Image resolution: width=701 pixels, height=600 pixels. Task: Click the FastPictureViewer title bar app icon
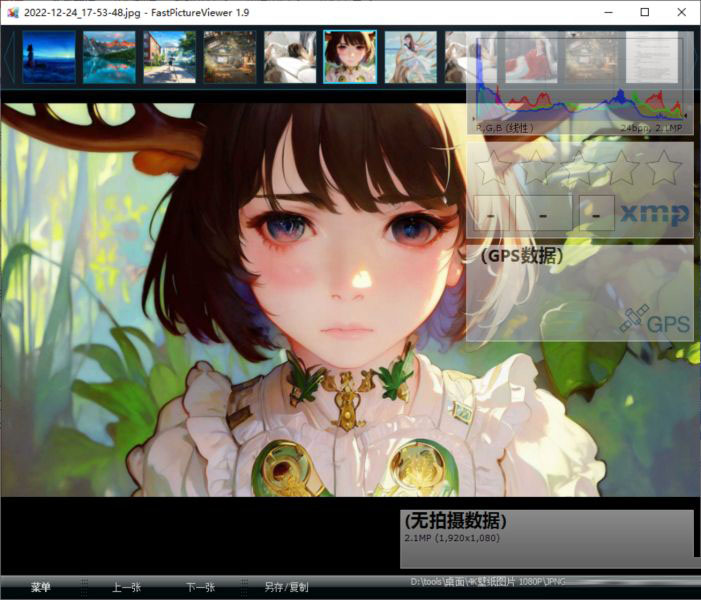pos(13,12)
